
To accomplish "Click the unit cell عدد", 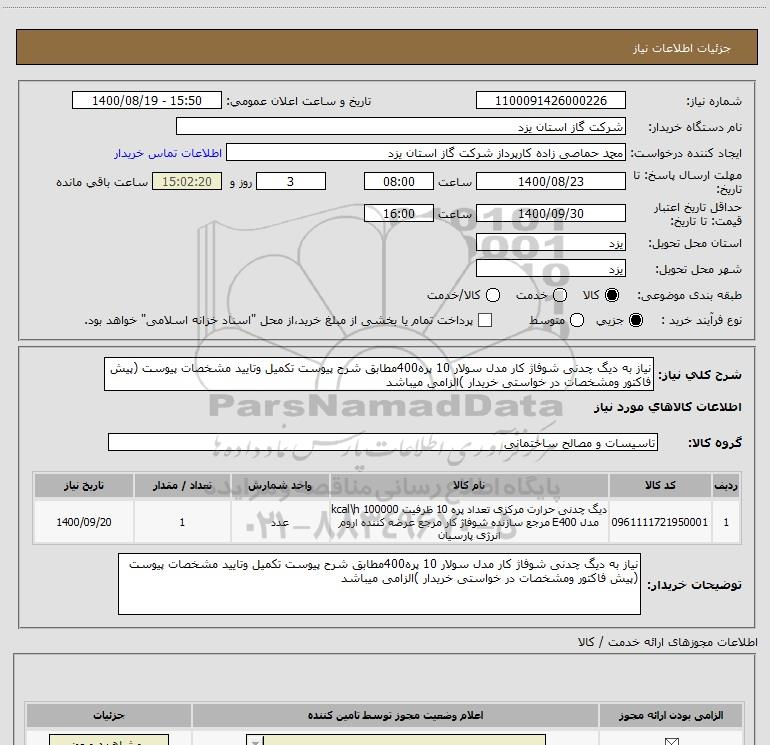I will tap(280, 522).
